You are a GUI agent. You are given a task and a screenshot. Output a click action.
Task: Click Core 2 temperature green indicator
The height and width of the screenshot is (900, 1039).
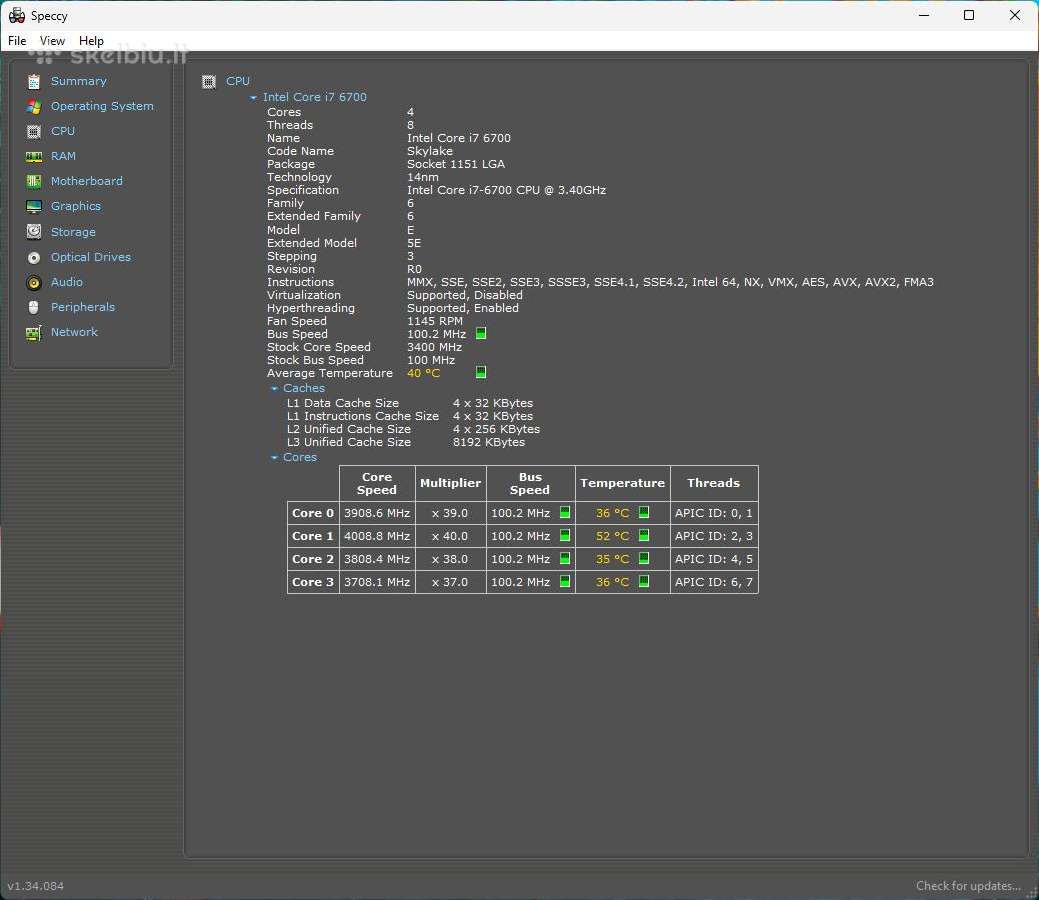(x=643, y=559)
